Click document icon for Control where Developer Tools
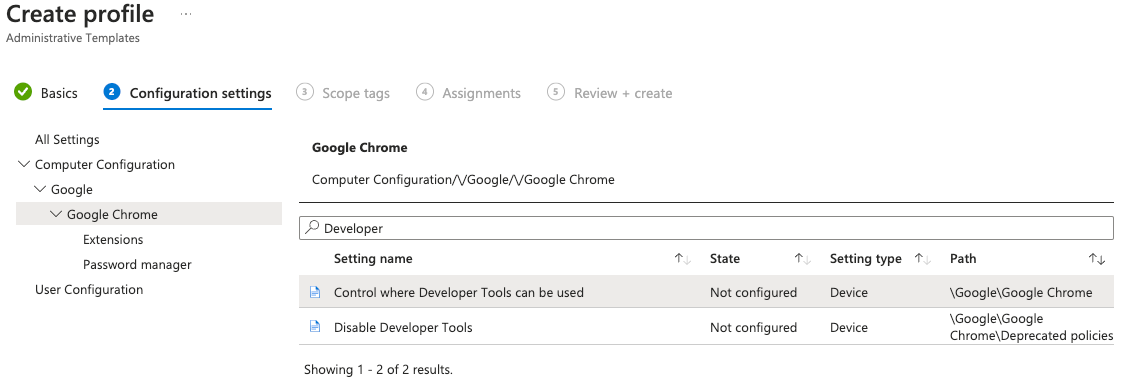This screenshot has height=389, width=1135. 315,293
